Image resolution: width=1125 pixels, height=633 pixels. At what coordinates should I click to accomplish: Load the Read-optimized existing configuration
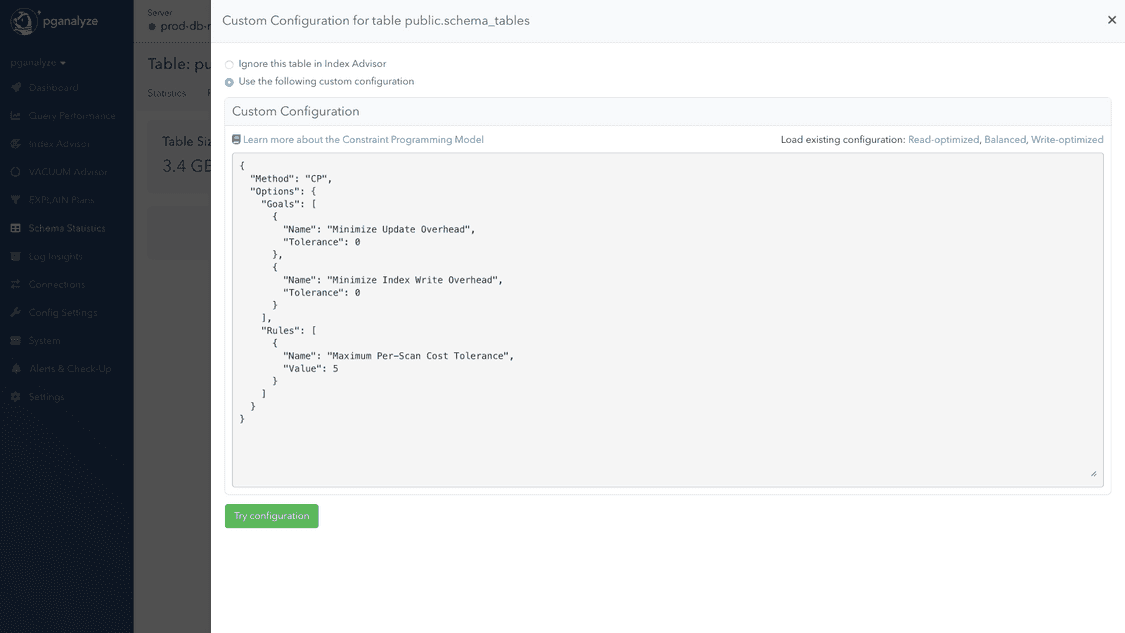943,139
